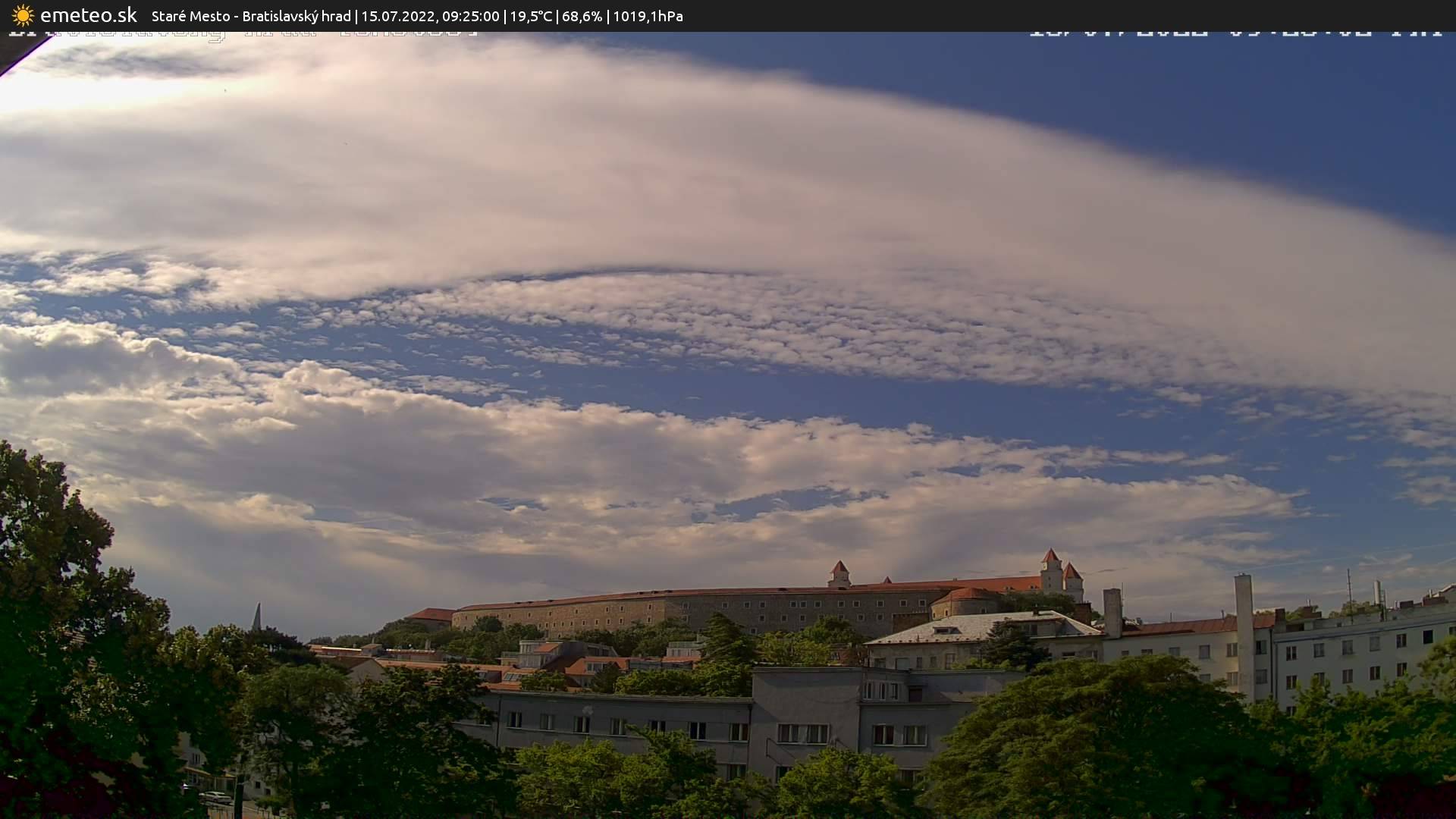Click the parked car at bottom left
This screenshot has height=819, width=1456.
click(x=215, y=797)
